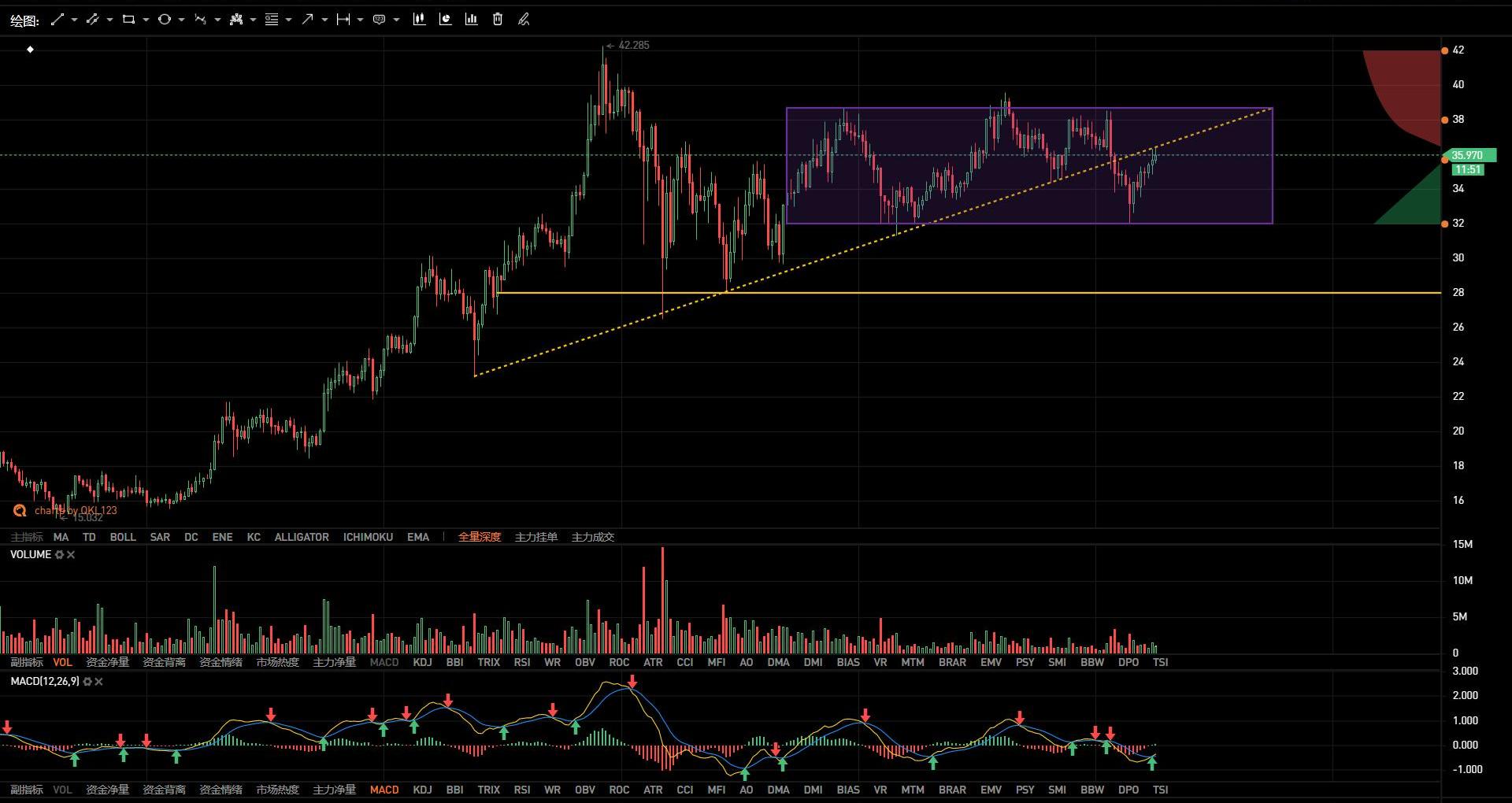The height and width of the screenshot is (803, 1512).
Task: Choose BIAS in the bottom indicator row
Action: [848, 790]
